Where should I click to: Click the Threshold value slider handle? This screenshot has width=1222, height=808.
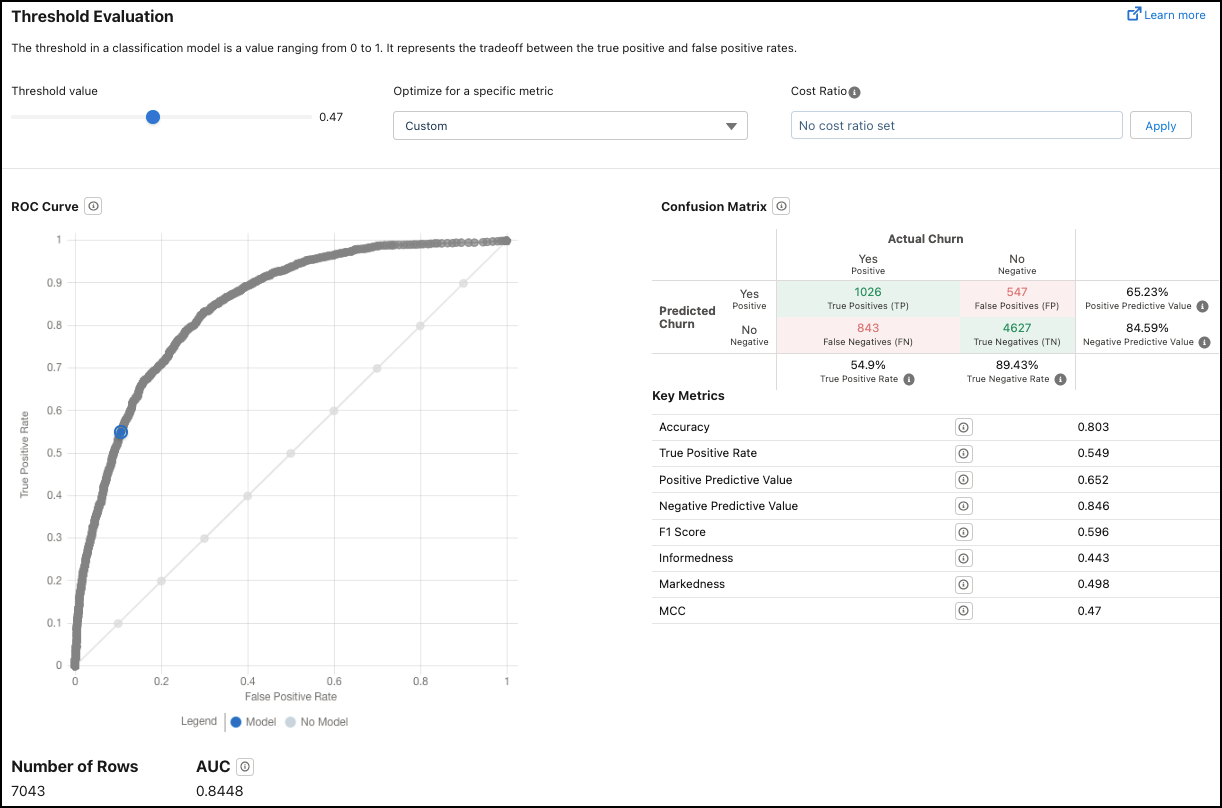(x=153, y=117)
